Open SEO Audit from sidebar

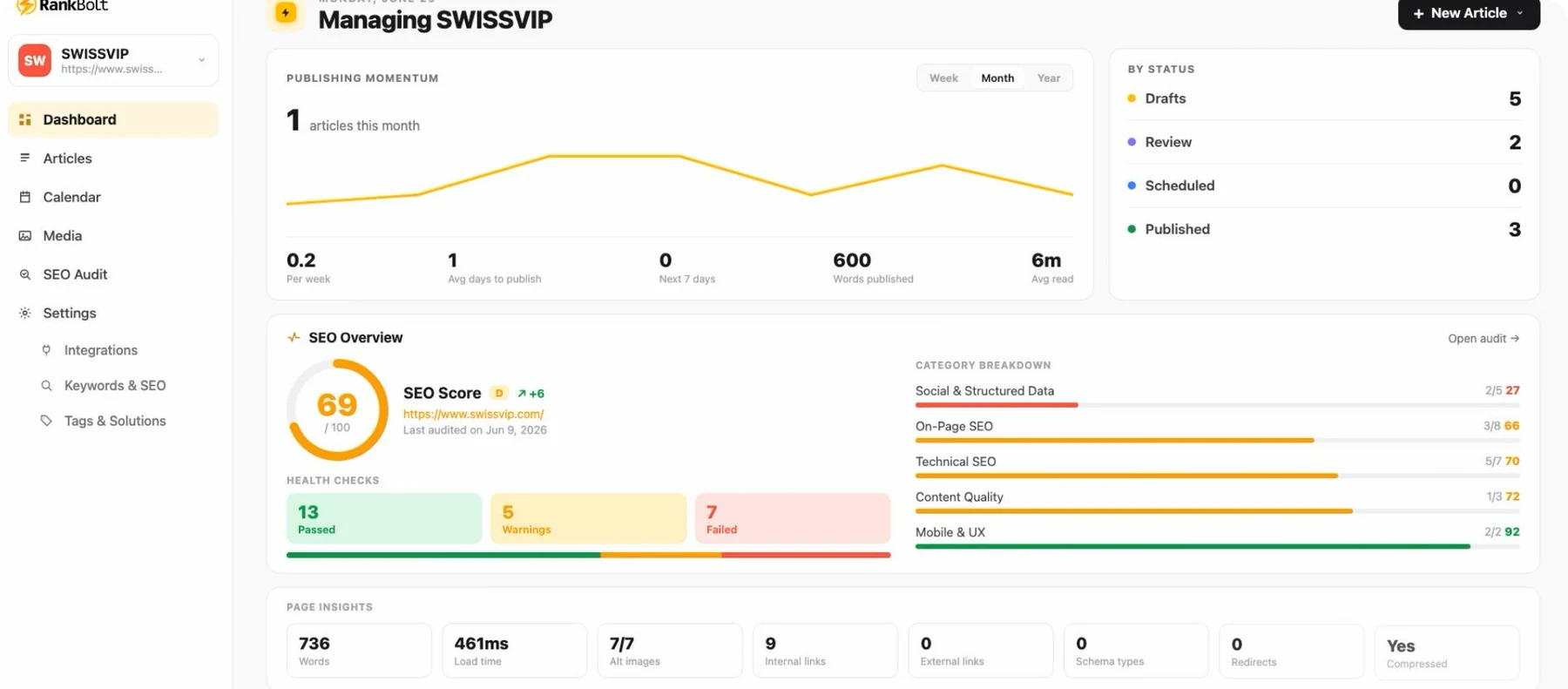(x=113, y=274)
